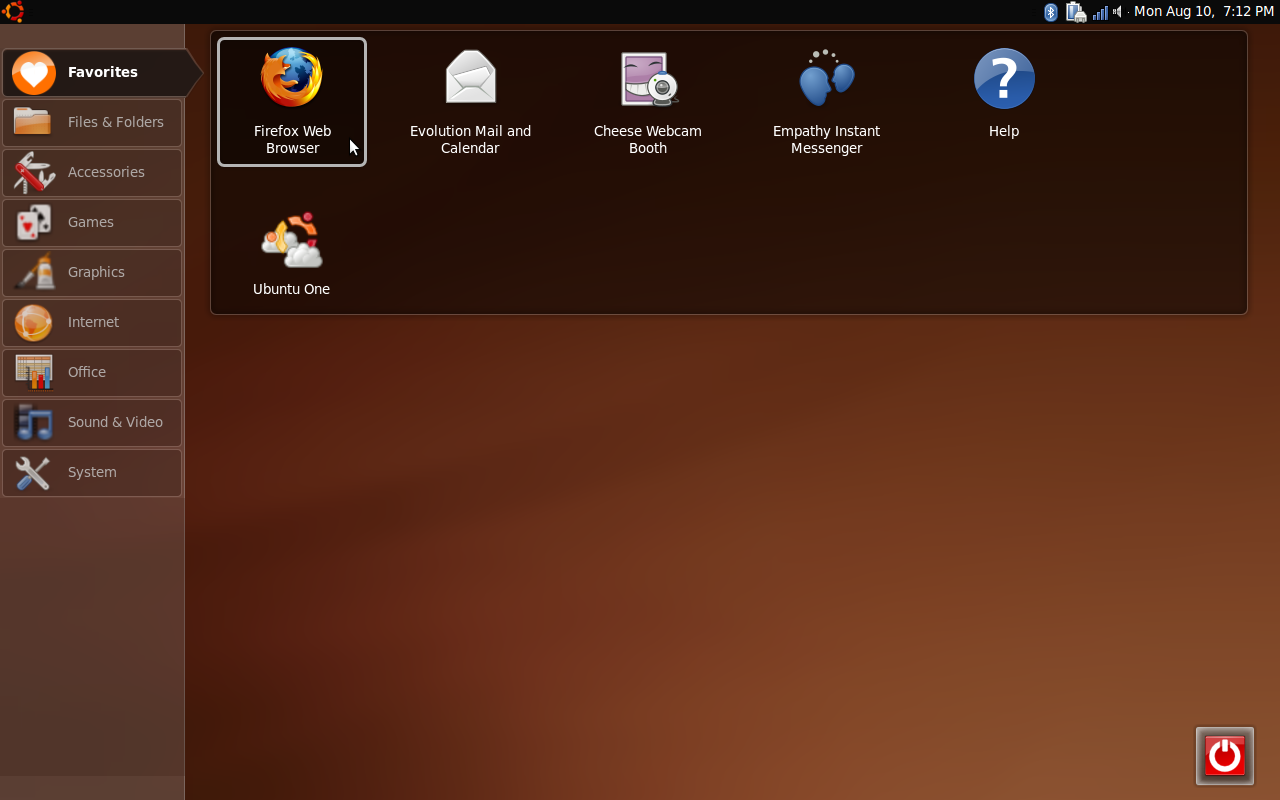Viewport: 1280px width, 800px height.
Task: Open the network signal indicator
Action: [x=1100, y=12]
